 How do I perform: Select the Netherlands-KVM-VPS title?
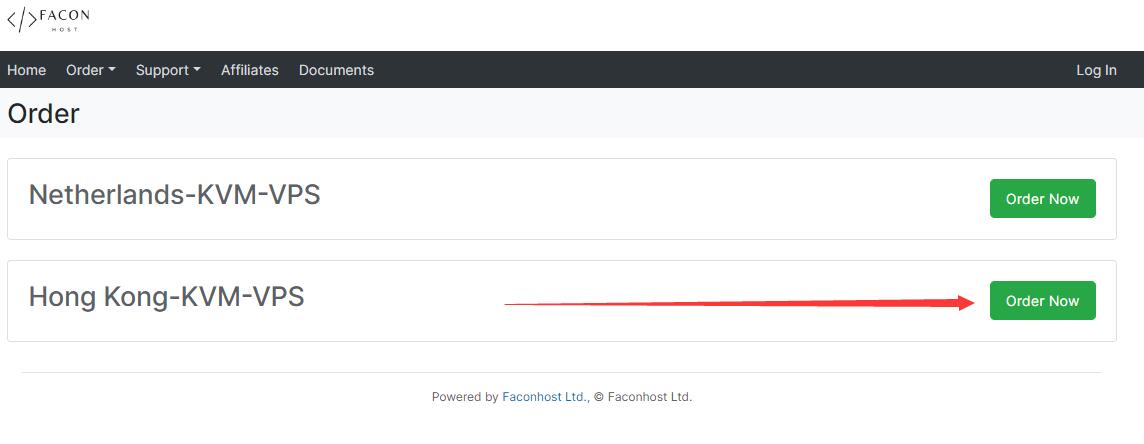174,195
